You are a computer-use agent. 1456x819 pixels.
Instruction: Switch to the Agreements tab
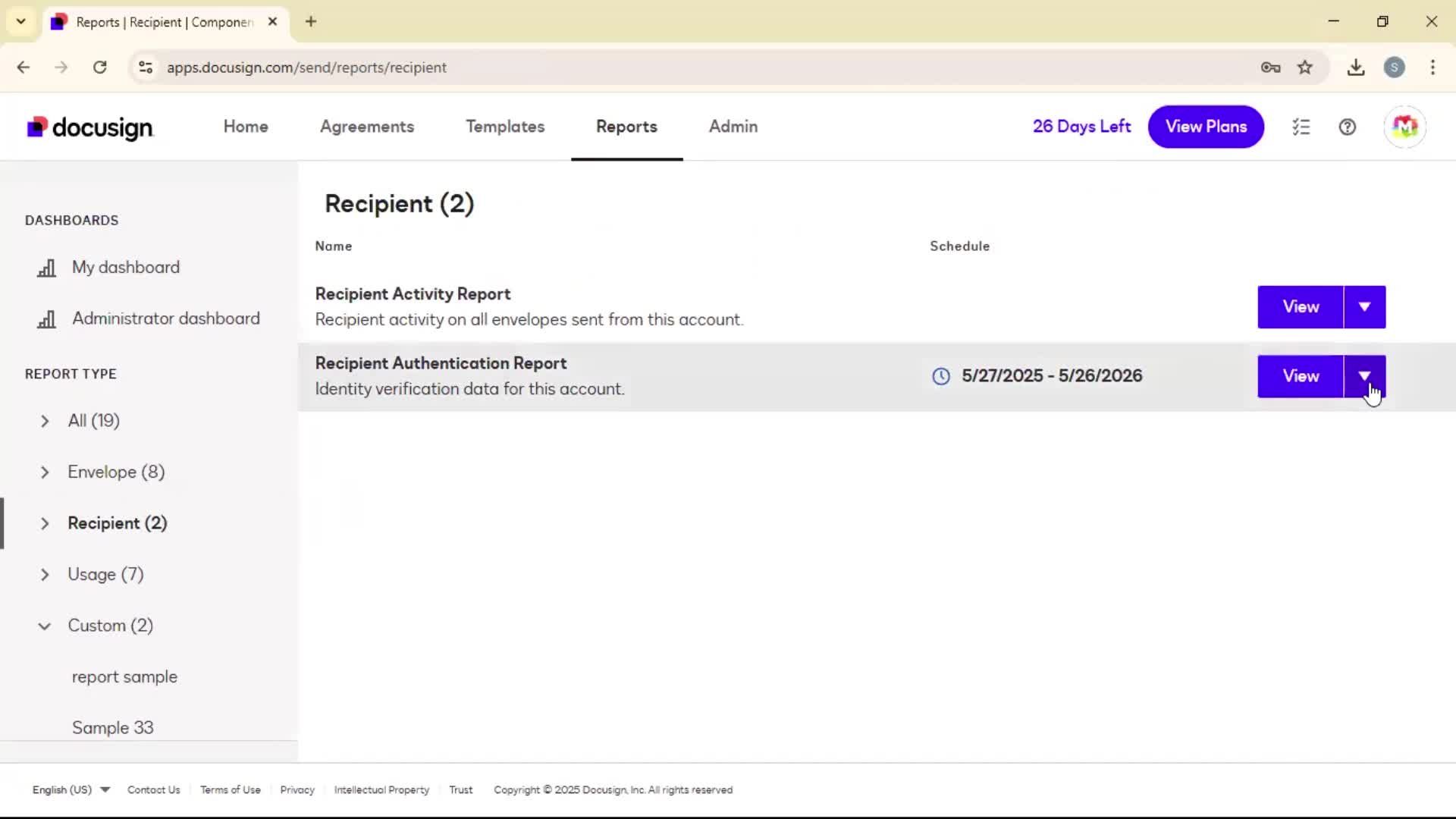pos(367,127)
